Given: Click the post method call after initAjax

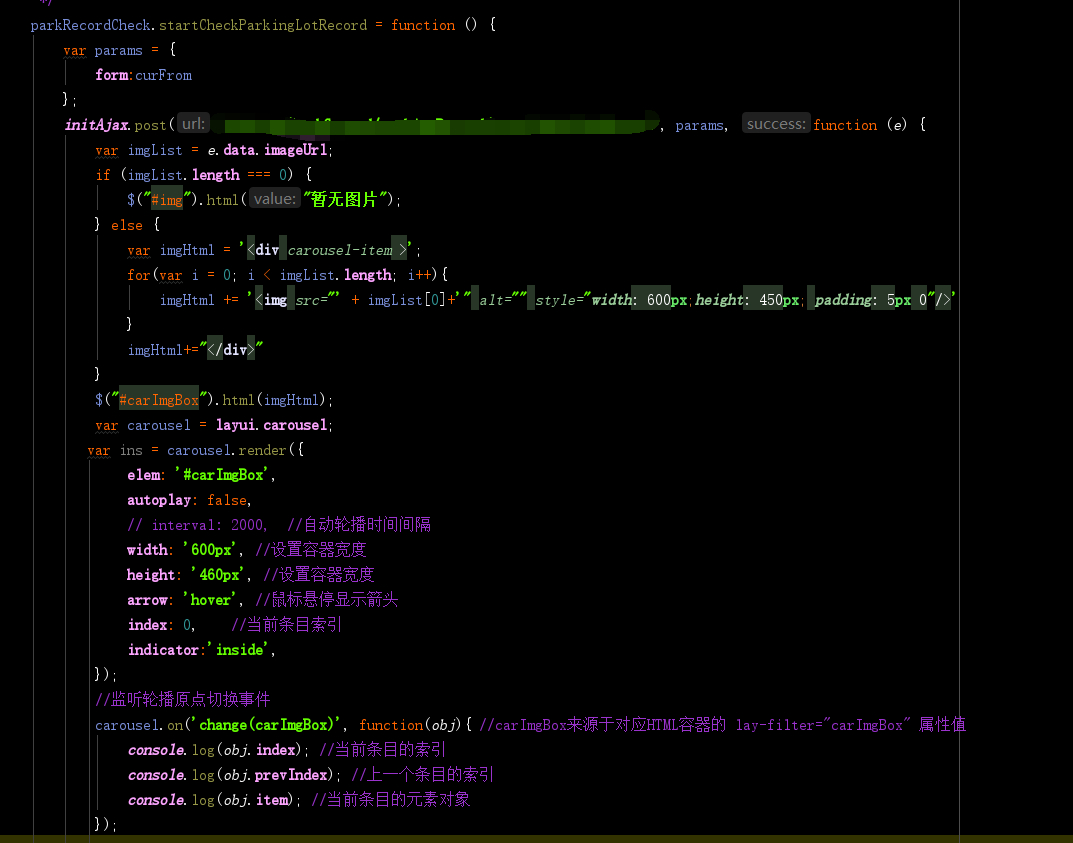Looking at the screenshot, I should (x=151, y=125).
